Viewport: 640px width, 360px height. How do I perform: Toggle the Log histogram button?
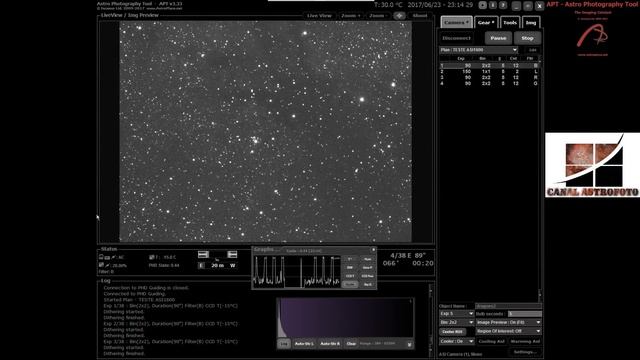coord(284,344)
